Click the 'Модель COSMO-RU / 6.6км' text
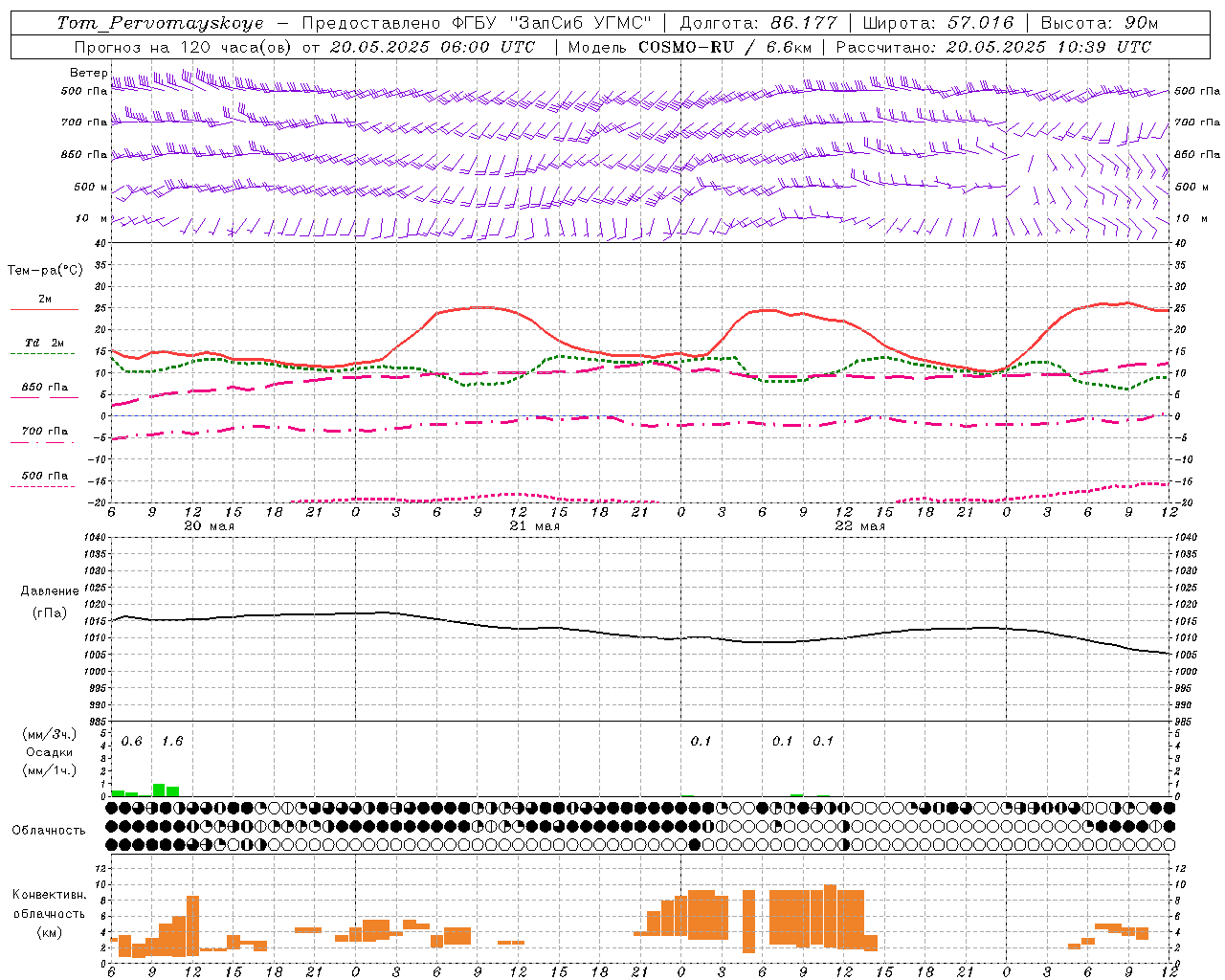Viewport: 1225px width, 980px height. 690,47
